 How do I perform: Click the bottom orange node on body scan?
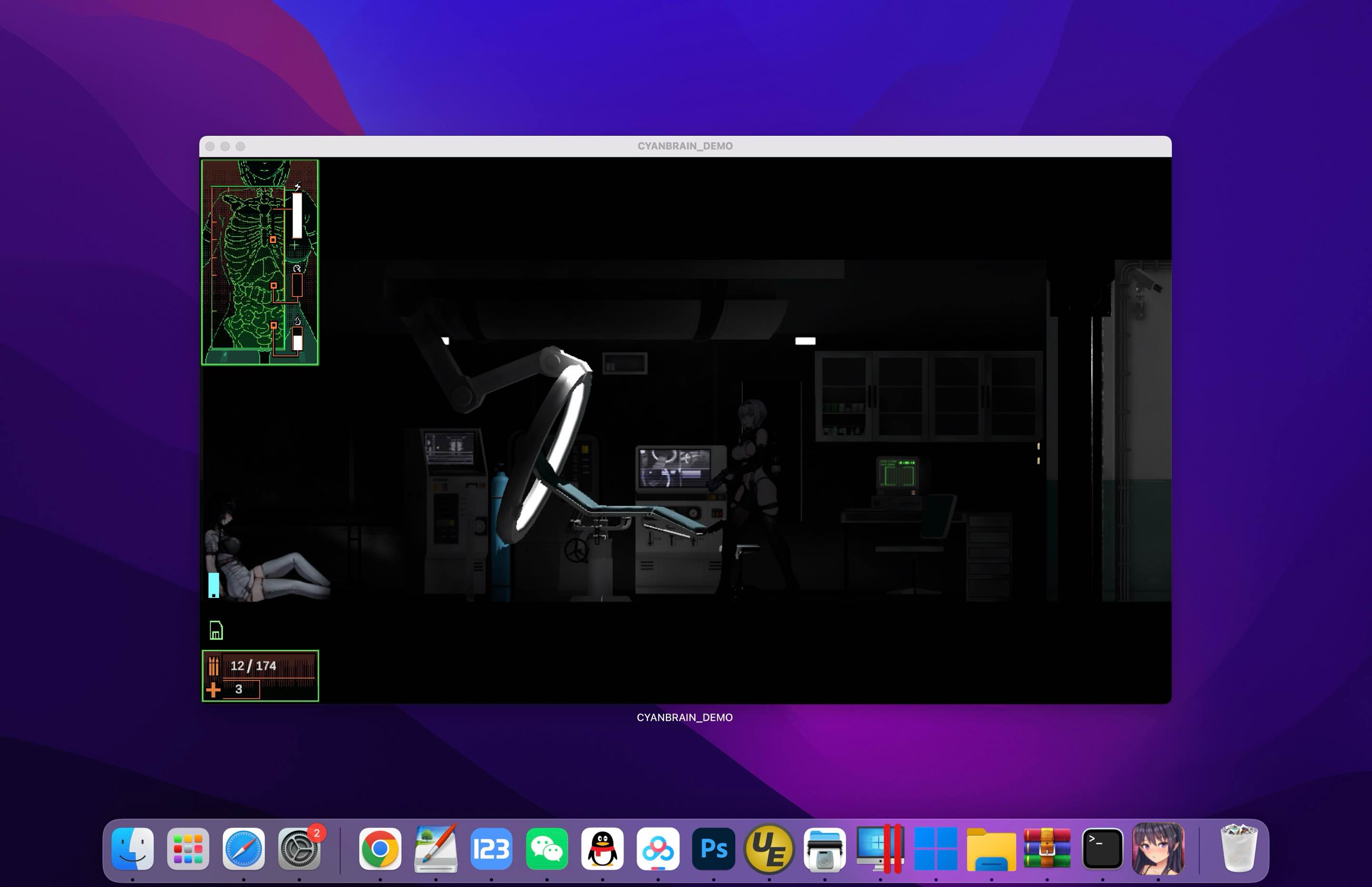(273, 325)
